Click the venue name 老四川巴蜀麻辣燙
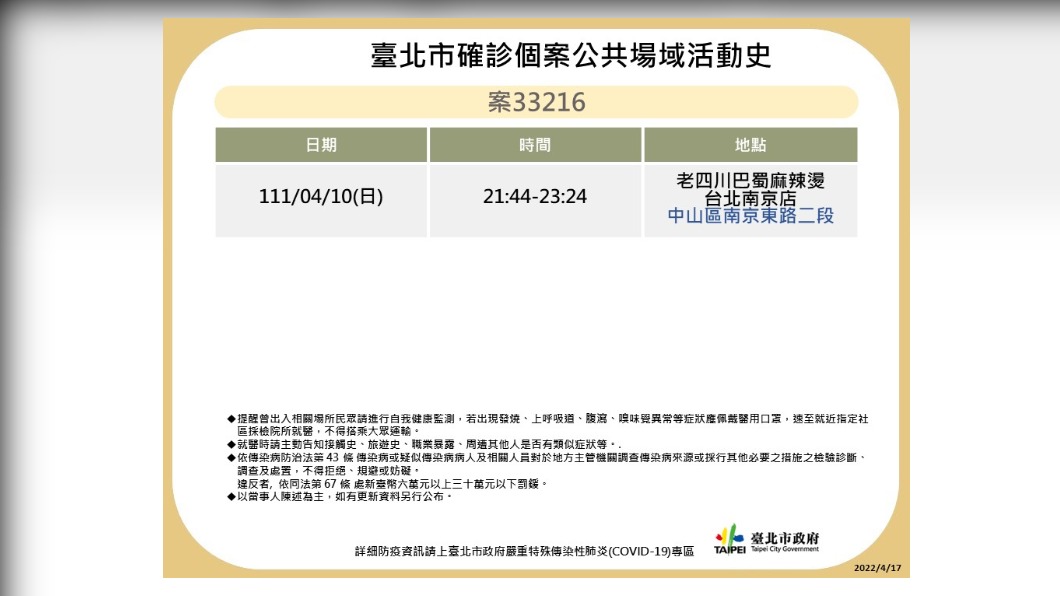This screenshot has height=596, width=1060. pyautogui.click(x=750, y=180)
